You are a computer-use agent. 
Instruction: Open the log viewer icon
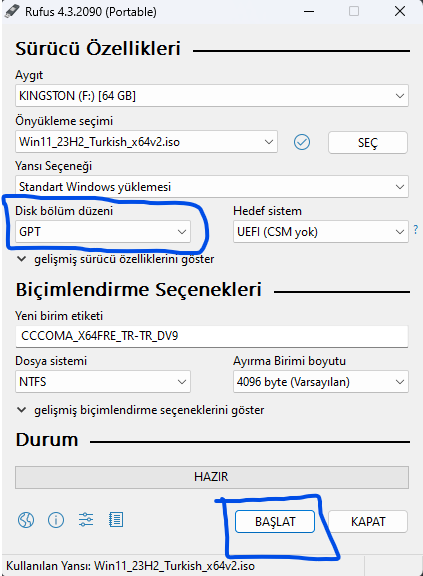[x=116, y=520]
